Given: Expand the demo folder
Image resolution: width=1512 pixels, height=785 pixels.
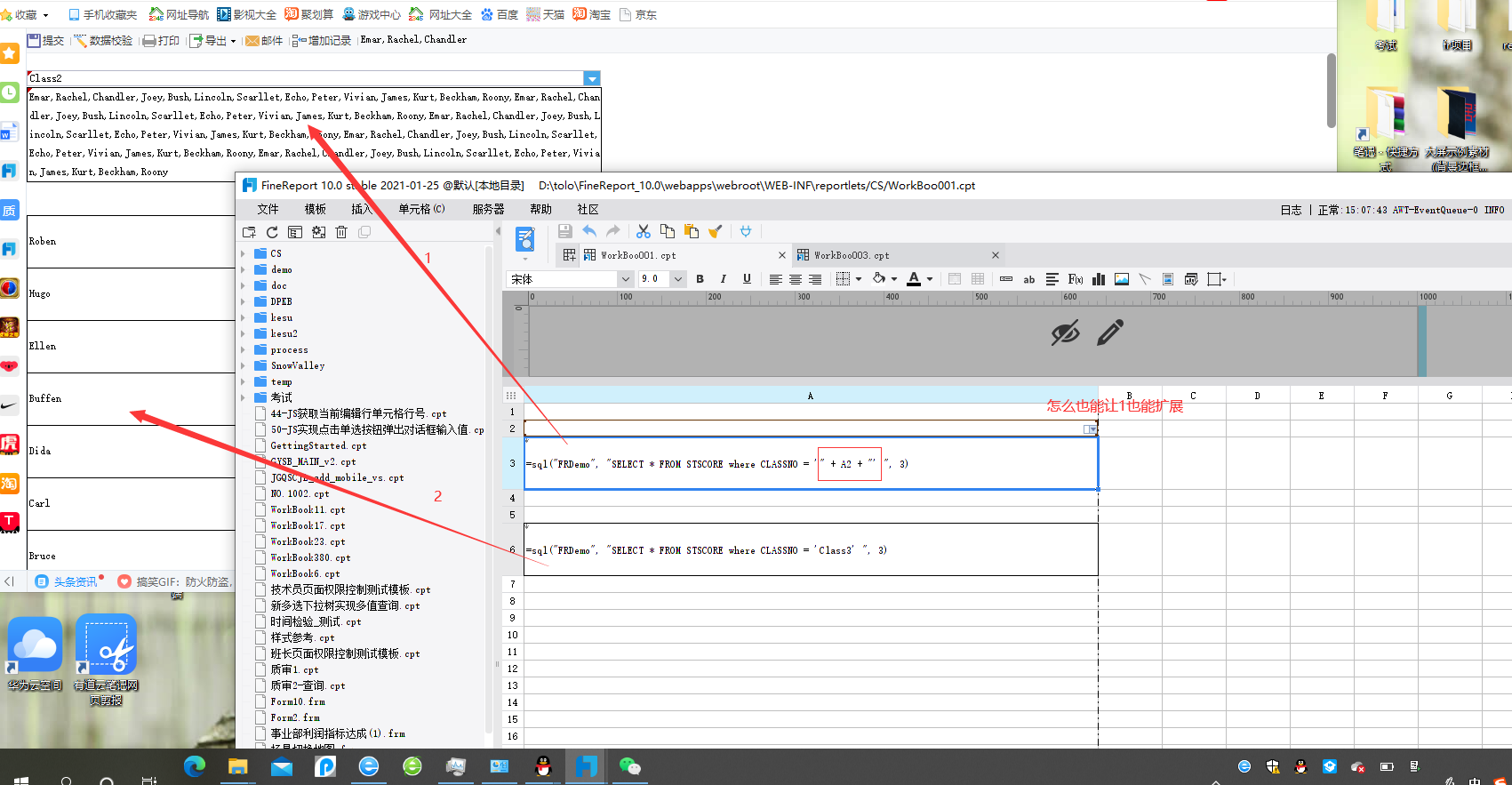Looking at the screenshot, I should pos(244,269).
